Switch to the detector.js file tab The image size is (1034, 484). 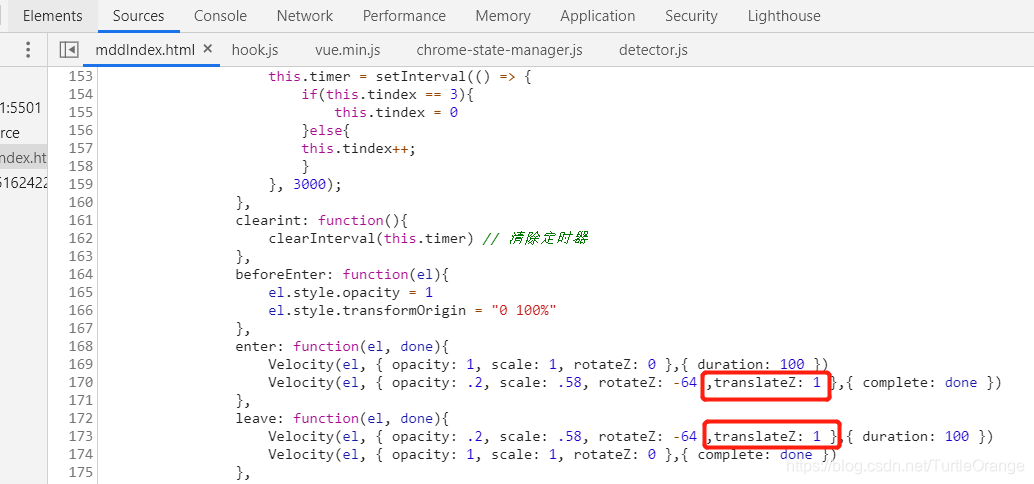coord(654,49)
